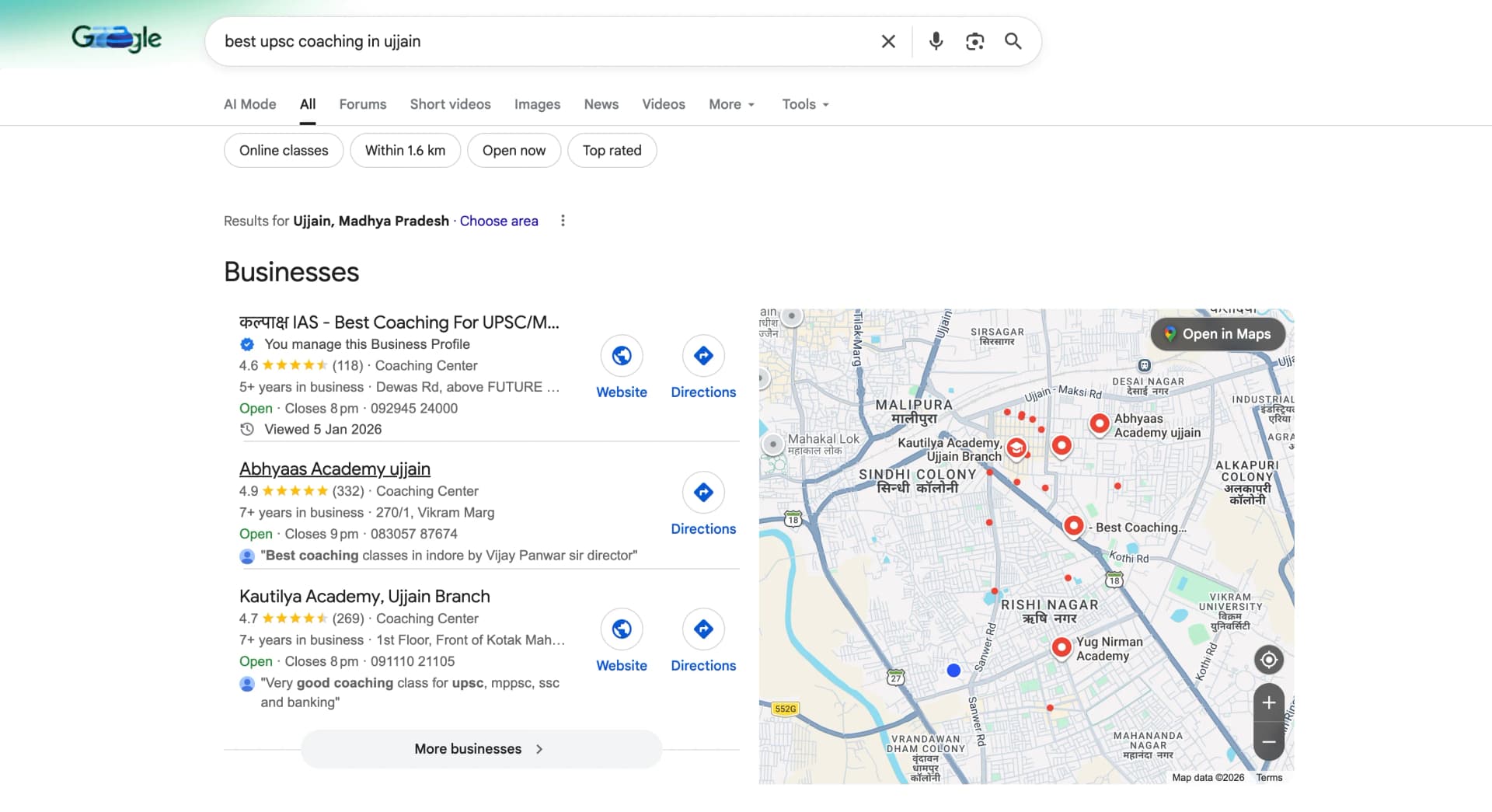Click the Directions label for Abhyaas Academy
This screenshot has height=812, width=1492.
click(703, 529)
